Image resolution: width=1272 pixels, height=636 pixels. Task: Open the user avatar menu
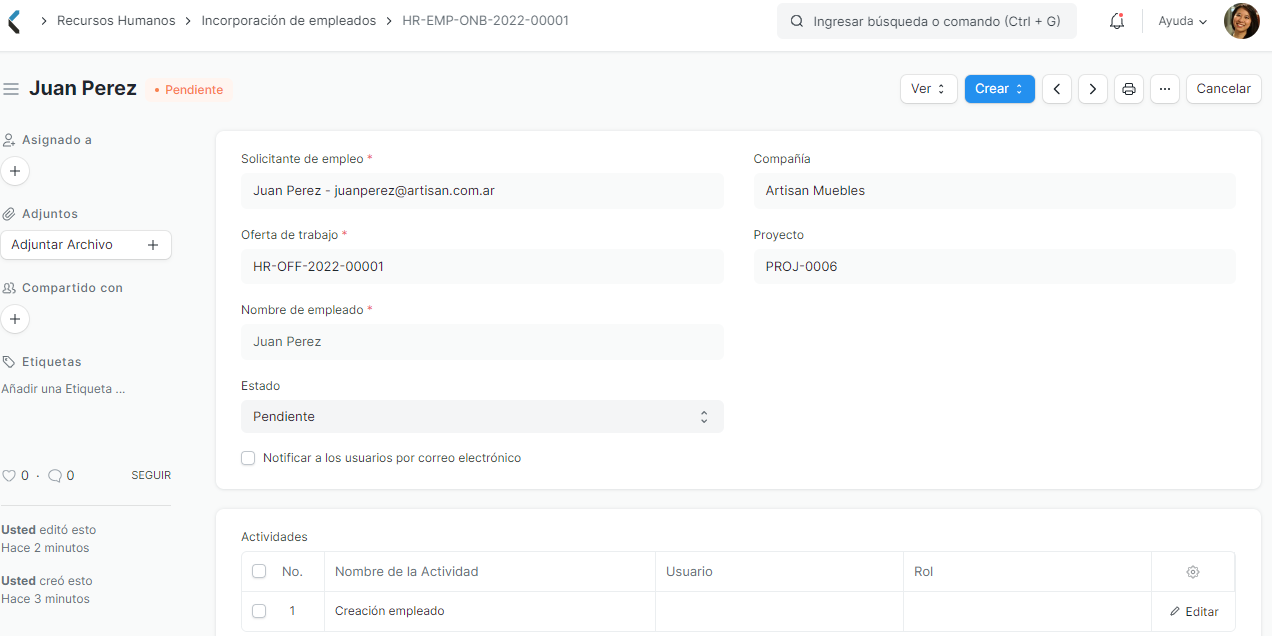click(x=1242, y=21)
